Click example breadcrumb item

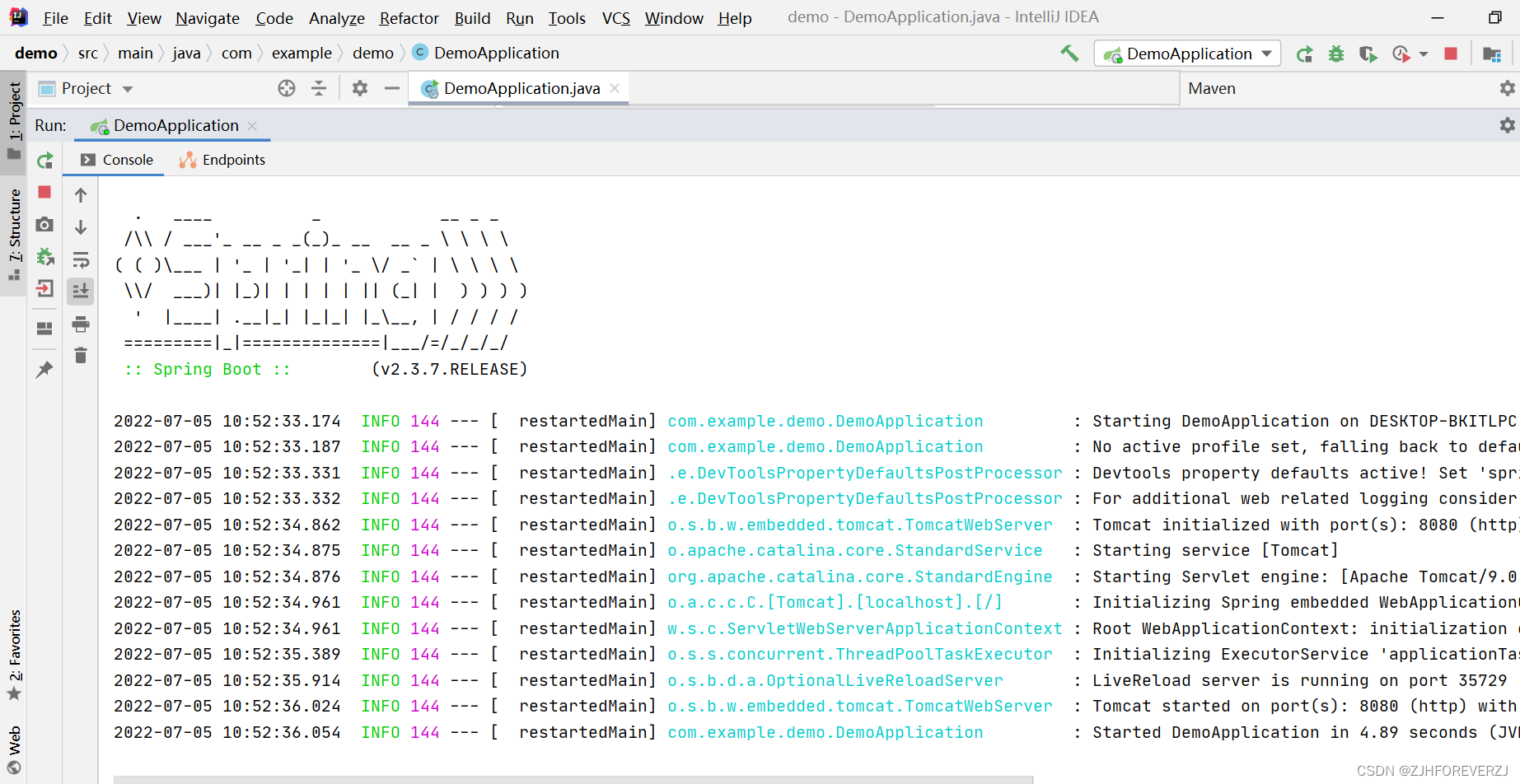tap(302, 53)
